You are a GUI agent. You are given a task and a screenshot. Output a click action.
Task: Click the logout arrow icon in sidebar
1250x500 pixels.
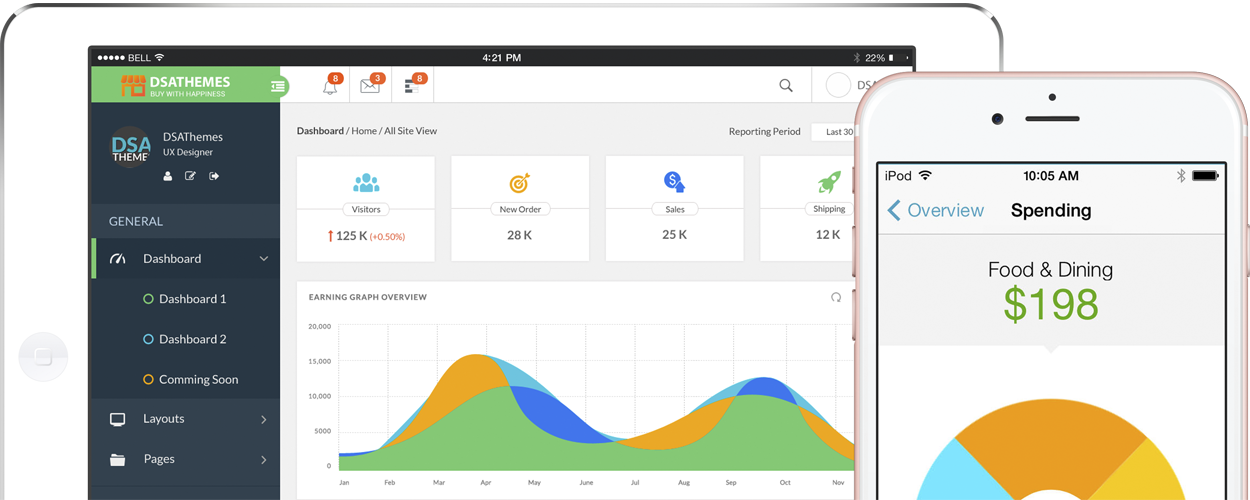click(x=214, y=176)
